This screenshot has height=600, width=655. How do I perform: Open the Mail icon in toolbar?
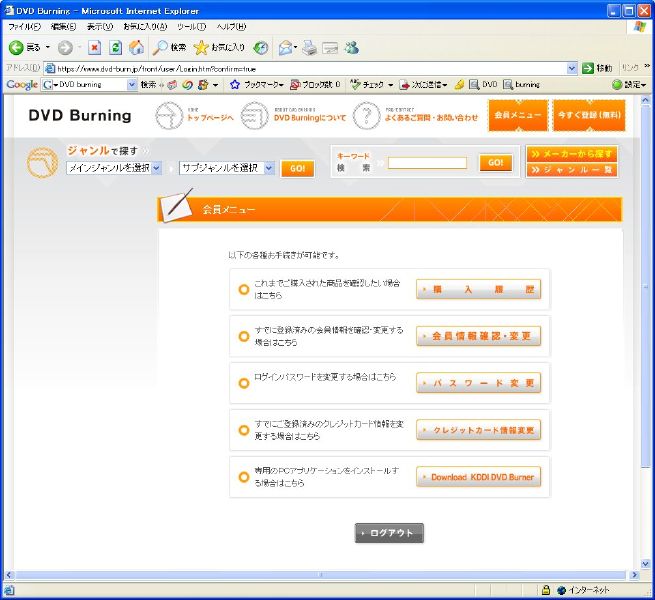pyautogui.click(x=287, y=47)
